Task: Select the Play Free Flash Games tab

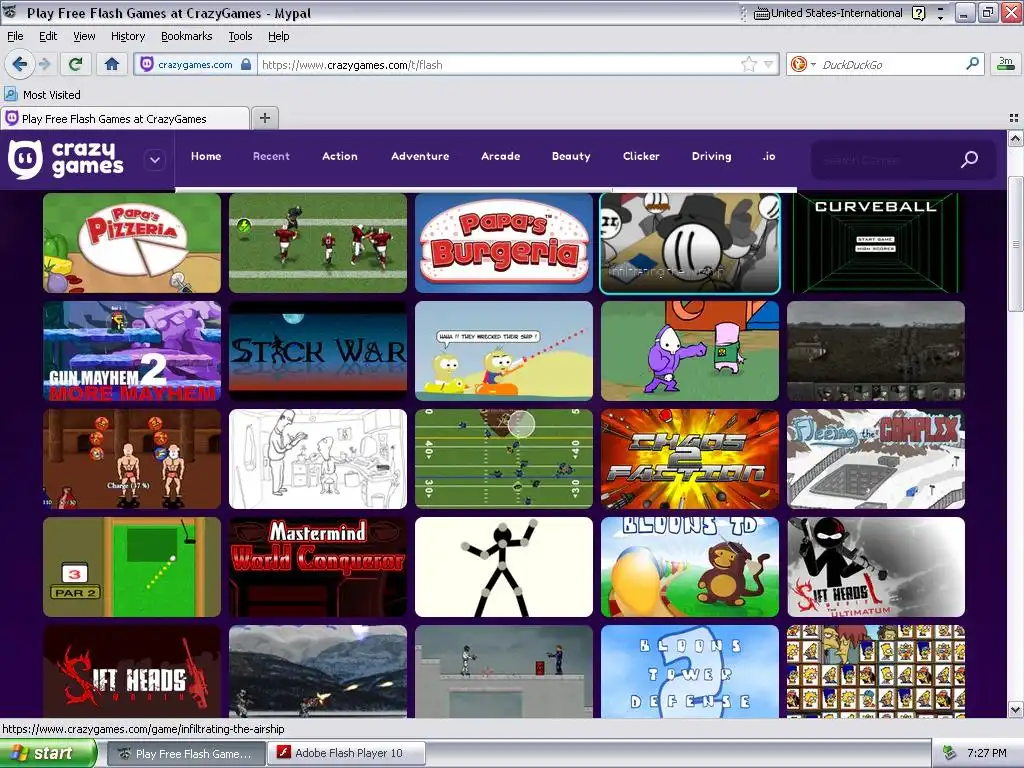Action: 125,118
